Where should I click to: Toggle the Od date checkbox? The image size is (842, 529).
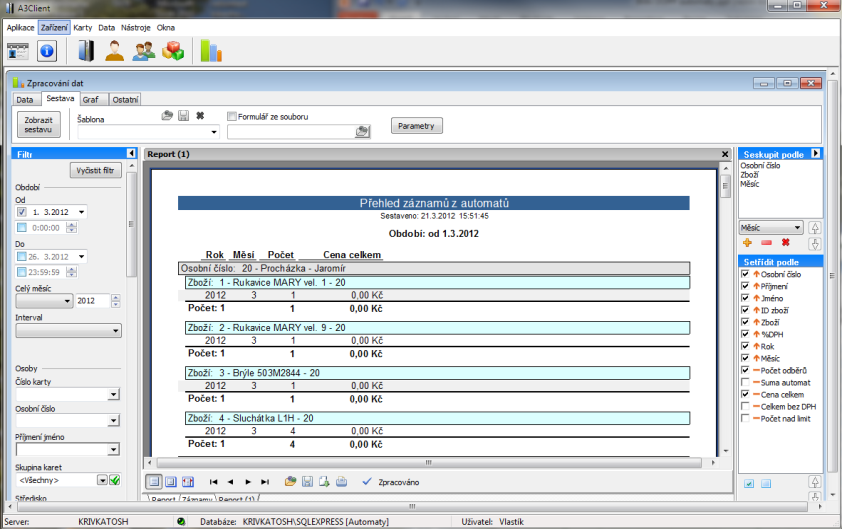pyautogui.click(x=22, y=212)
